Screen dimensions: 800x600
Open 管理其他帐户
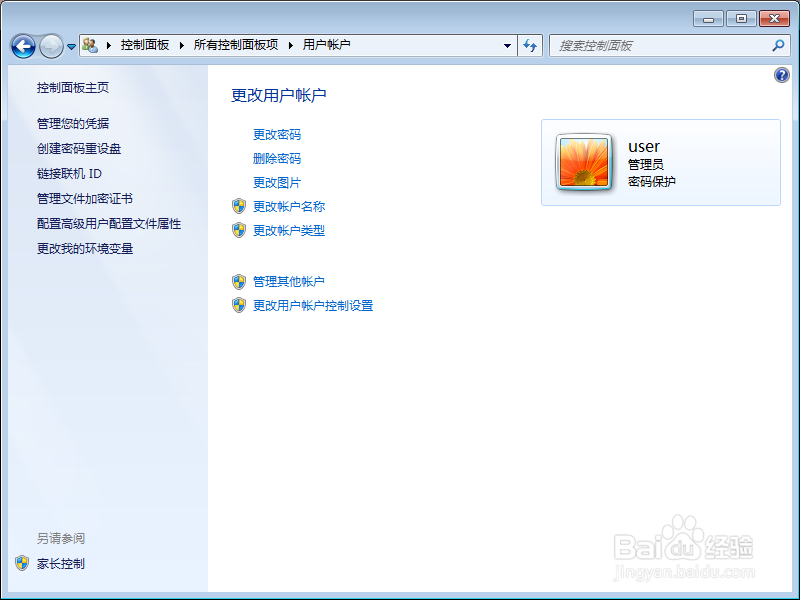tap(289, 282)
